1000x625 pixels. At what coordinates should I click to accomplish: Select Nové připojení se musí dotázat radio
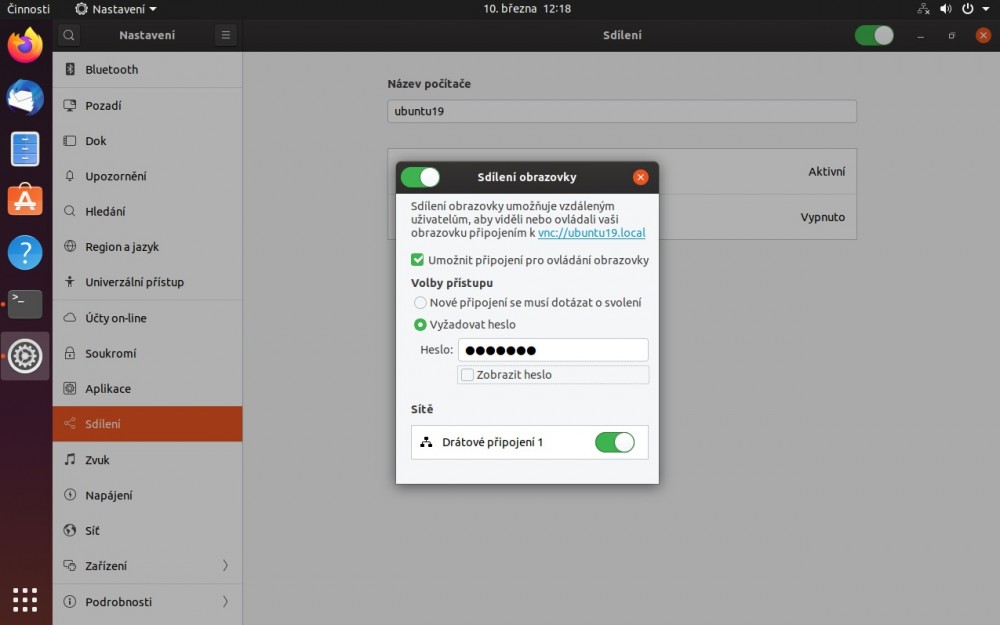tap(420, 302)
